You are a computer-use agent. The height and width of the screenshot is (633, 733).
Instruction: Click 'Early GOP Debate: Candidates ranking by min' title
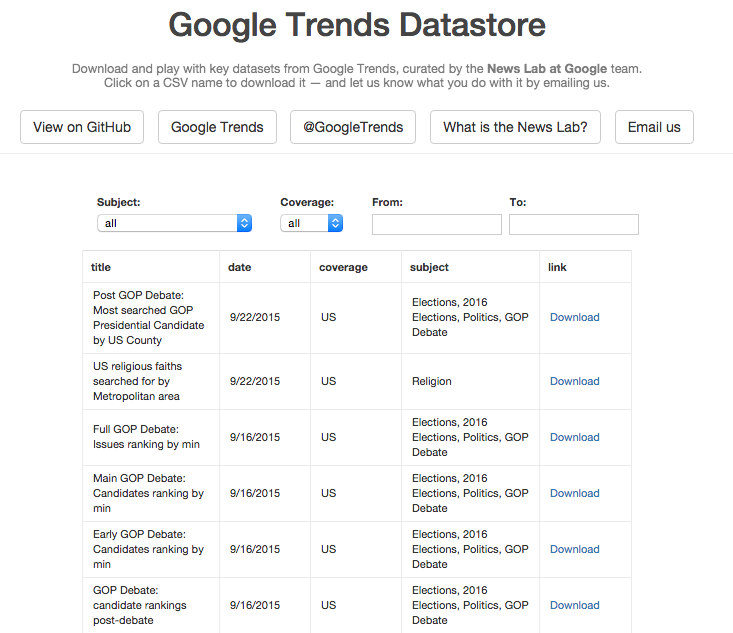click(x=148, y=549)
